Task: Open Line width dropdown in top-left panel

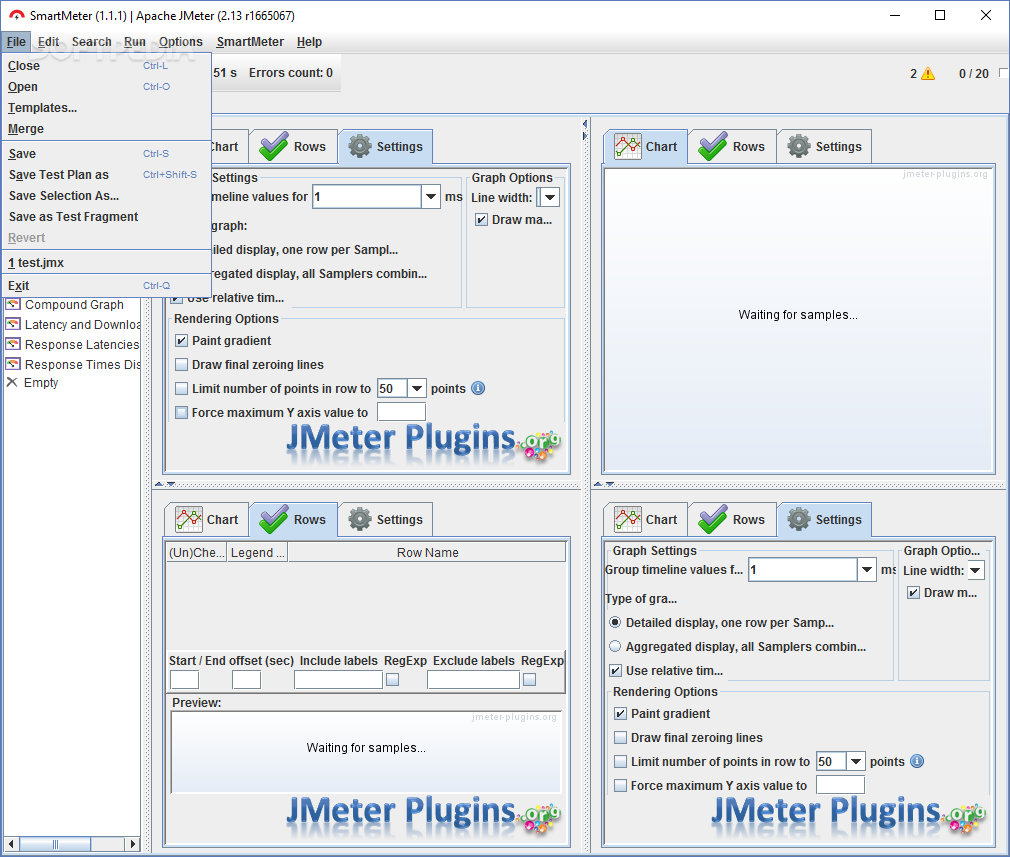Action: pyautogui.click(x=550, y=197)
